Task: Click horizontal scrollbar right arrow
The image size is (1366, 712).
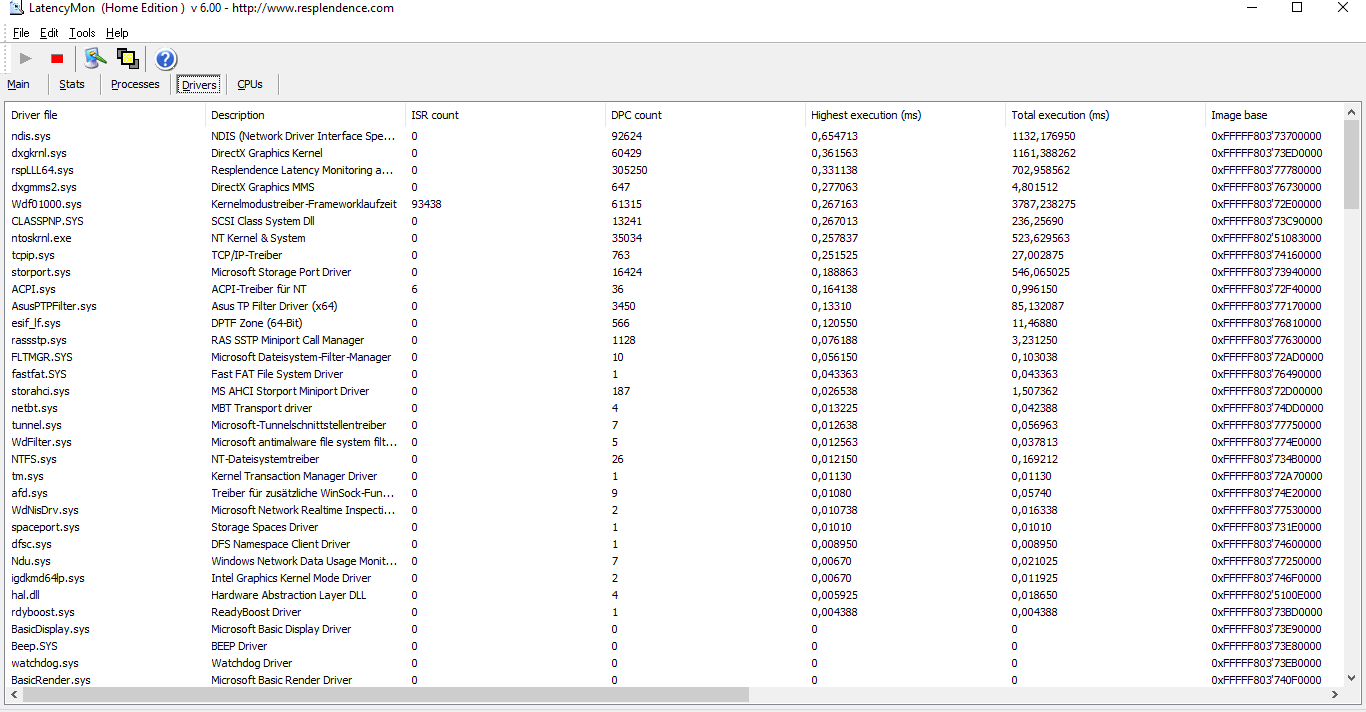Action: [x=1335, y=694]
